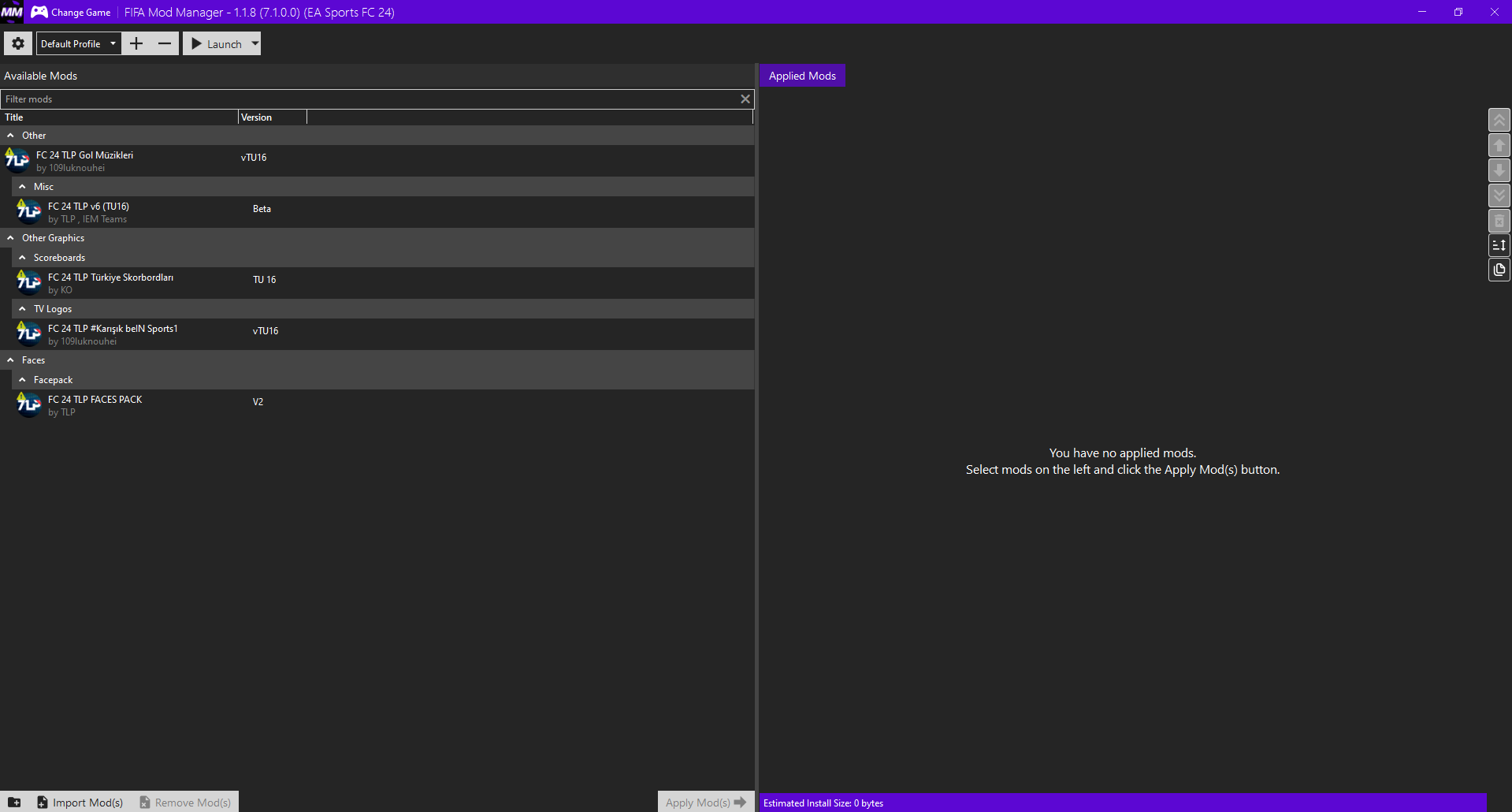
Task: Click TLP icon of FC 24 TLP FACES PACK
Action: (29, 405)
